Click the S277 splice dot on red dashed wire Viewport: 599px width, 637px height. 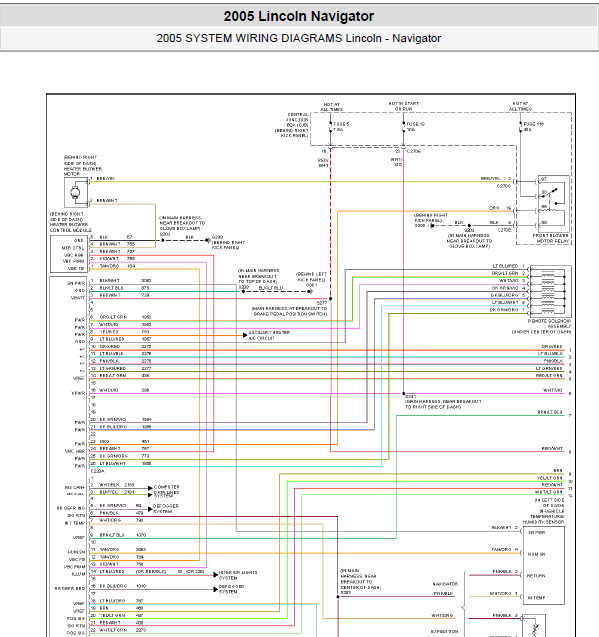[330, 299]
